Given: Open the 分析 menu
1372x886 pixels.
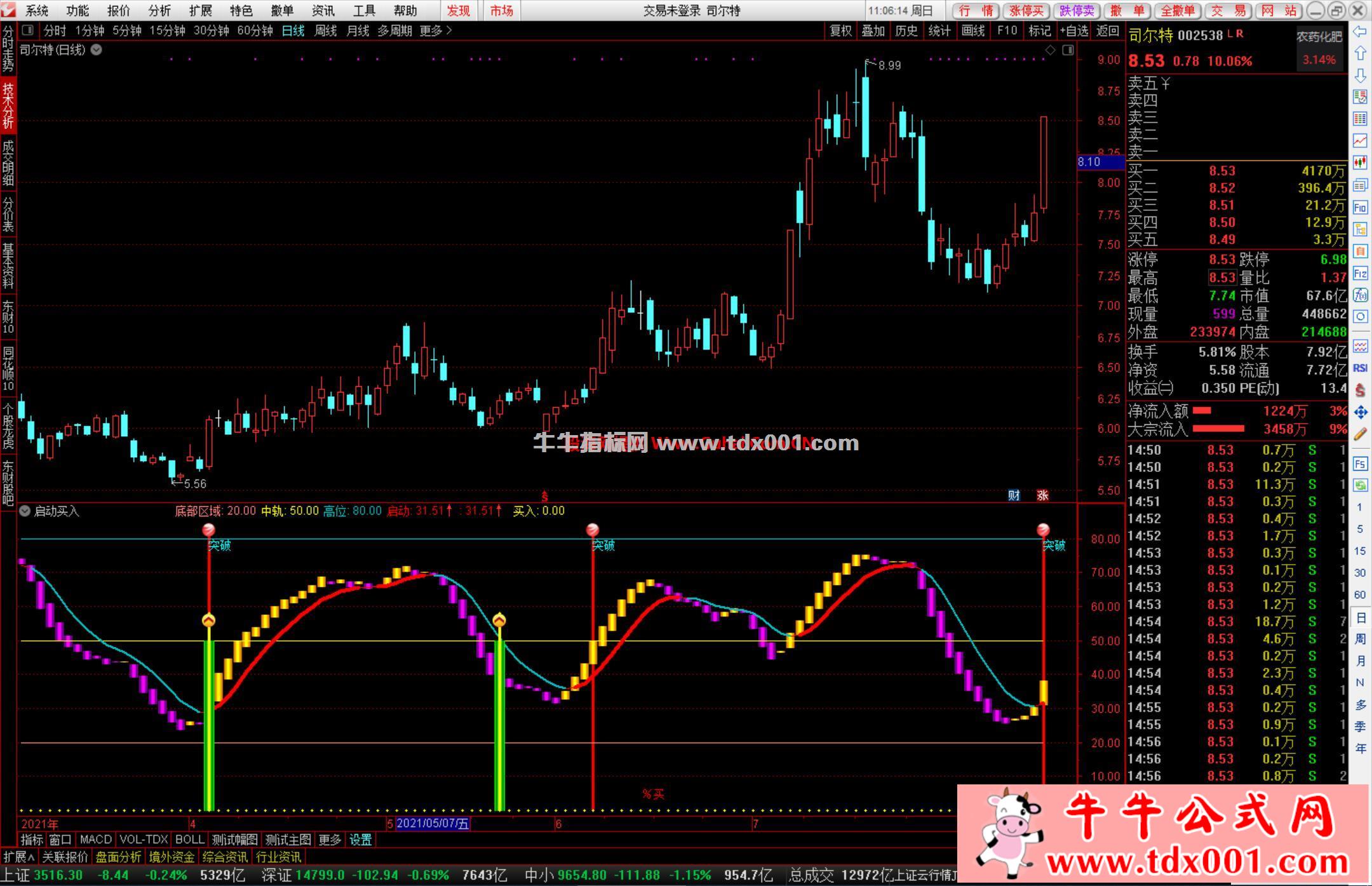Looking at the screenshot, I should (159, 11).
